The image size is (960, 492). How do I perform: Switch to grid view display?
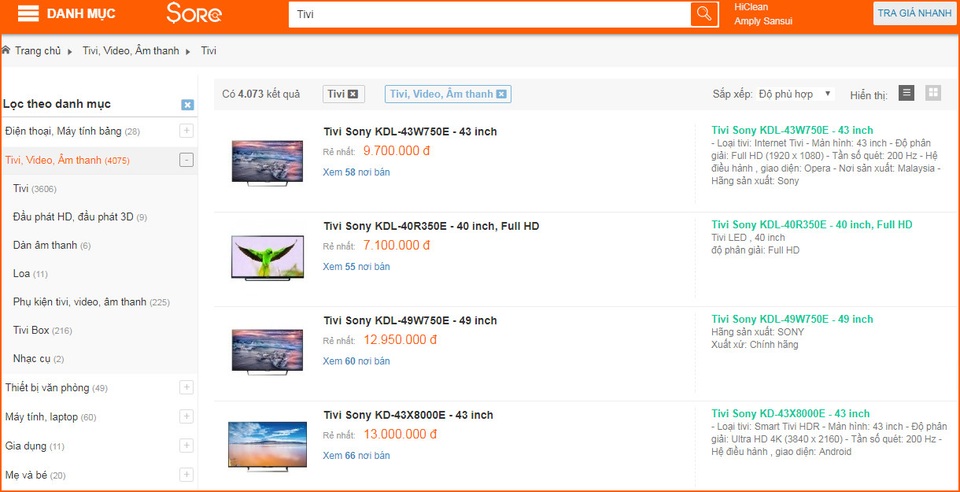(933, 93)
